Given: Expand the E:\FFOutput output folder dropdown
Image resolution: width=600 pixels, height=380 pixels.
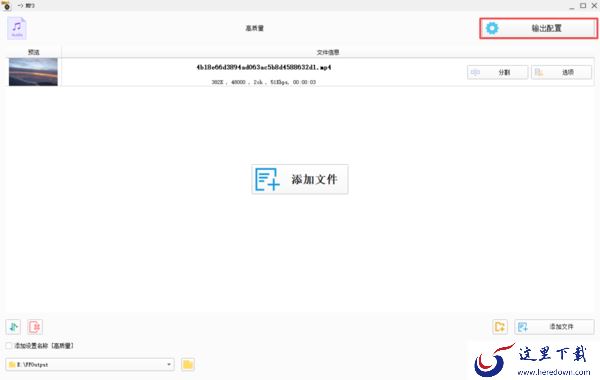Looking at the screenshot, I should (x=169, y=364).
